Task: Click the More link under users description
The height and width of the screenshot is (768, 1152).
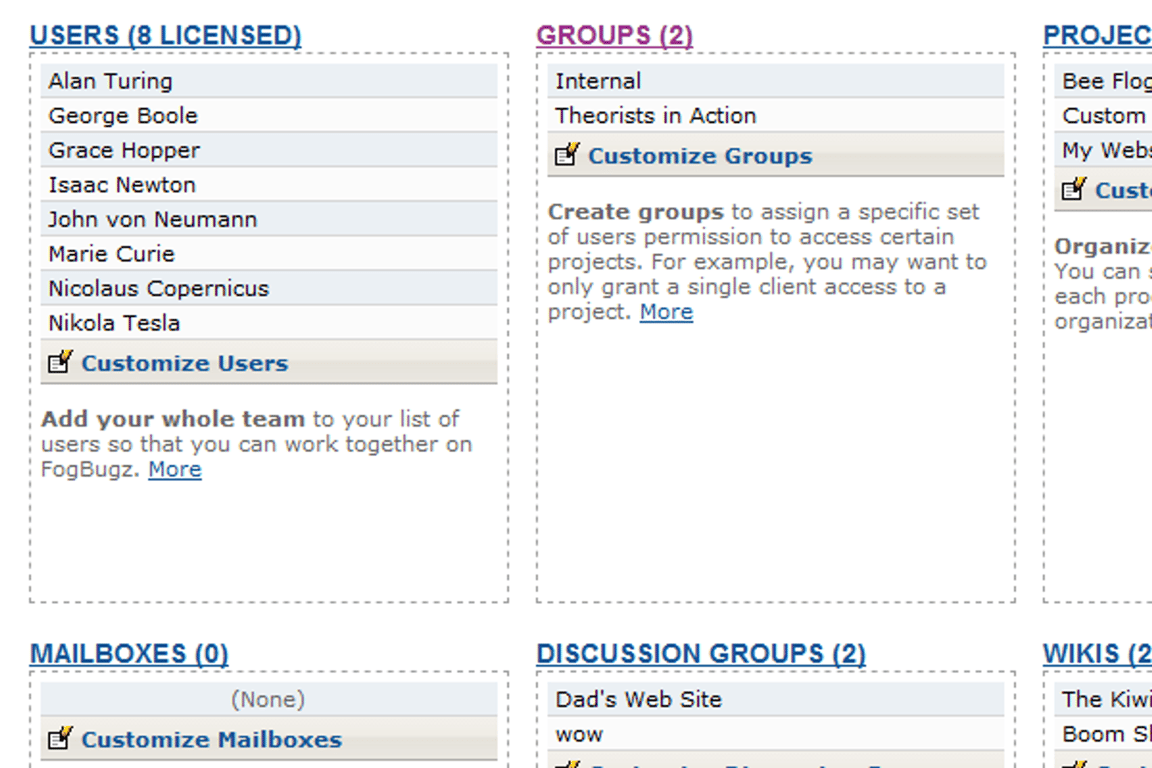Action: 175,469
